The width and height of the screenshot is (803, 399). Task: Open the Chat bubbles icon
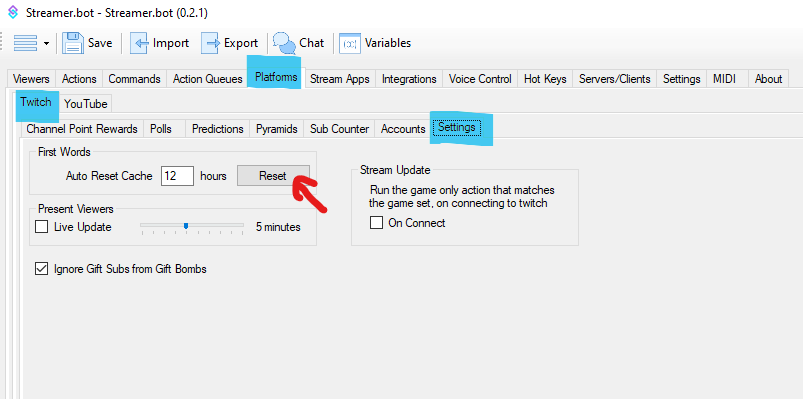284,43
